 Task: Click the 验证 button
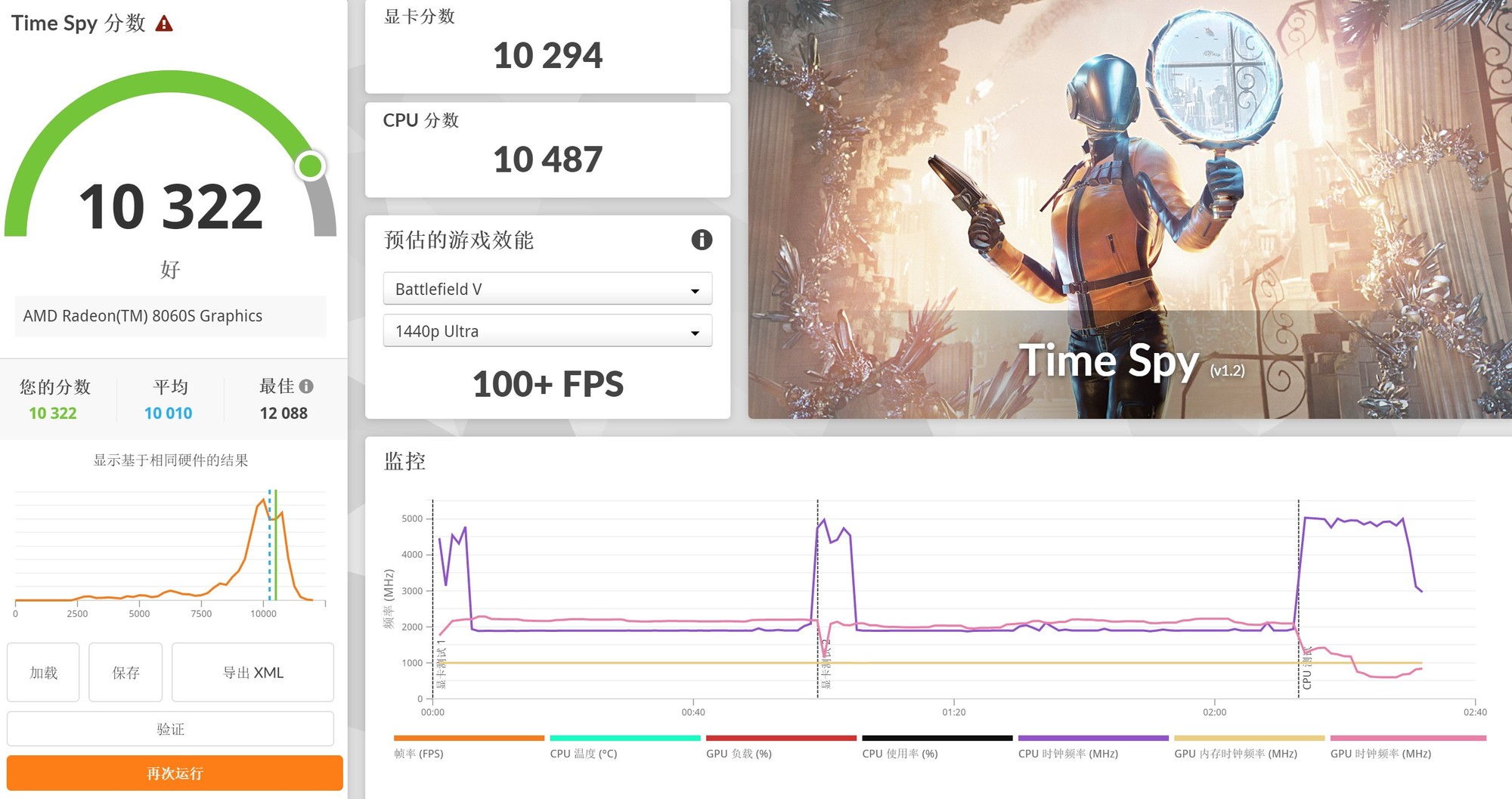171,727
